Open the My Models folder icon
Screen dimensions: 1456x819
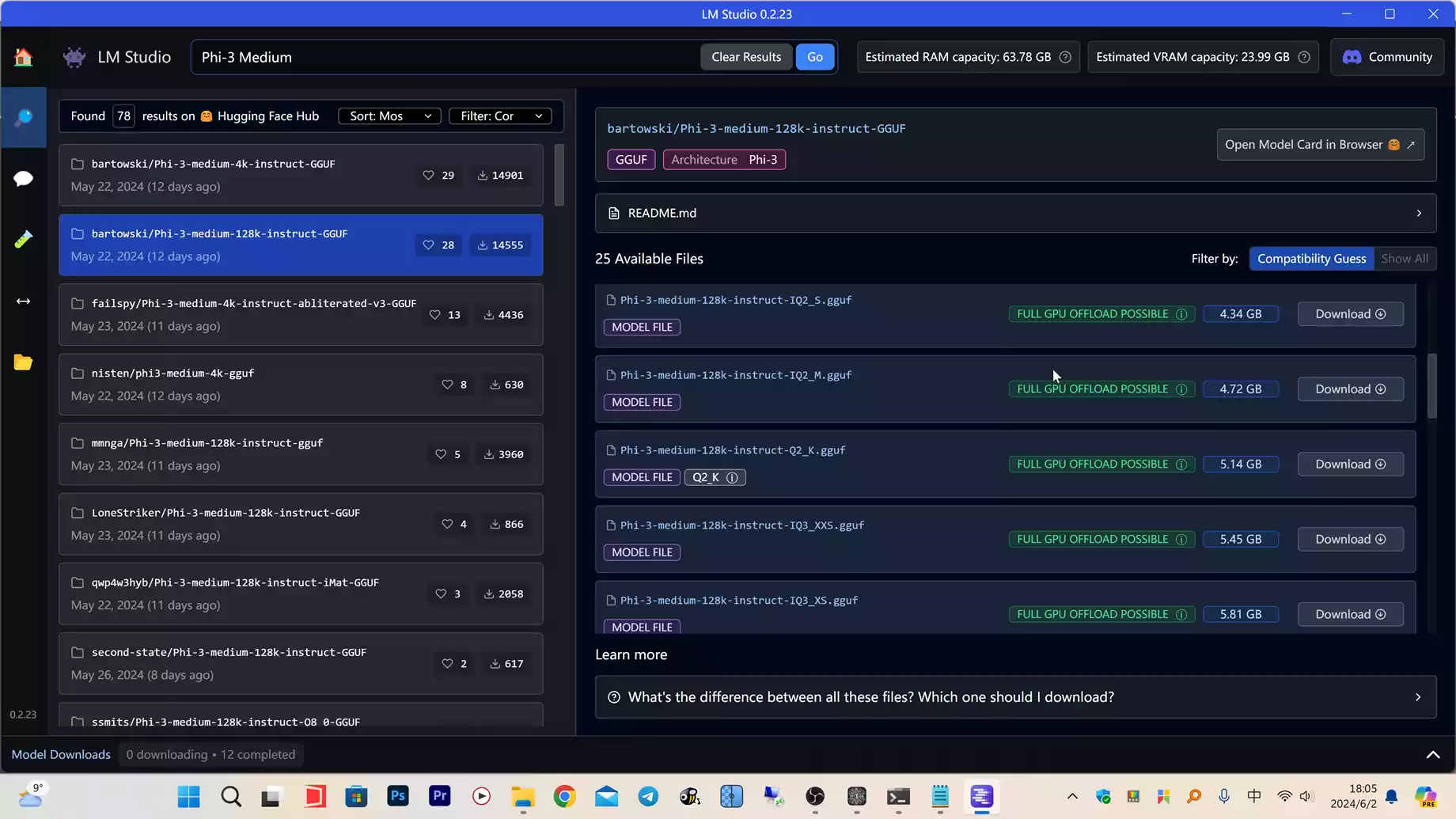23,362
